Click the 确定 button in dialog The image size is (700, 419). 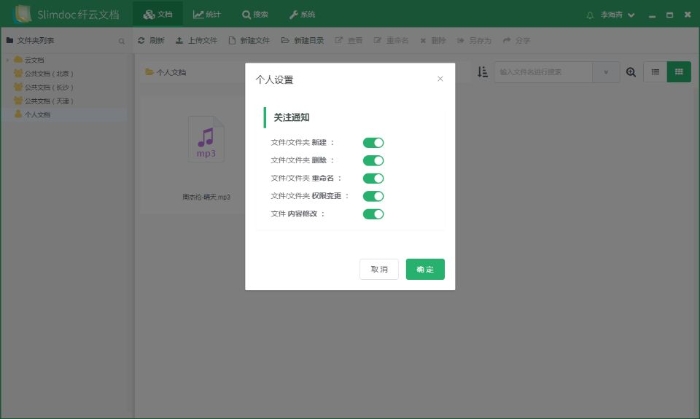(x=425, y=270)
